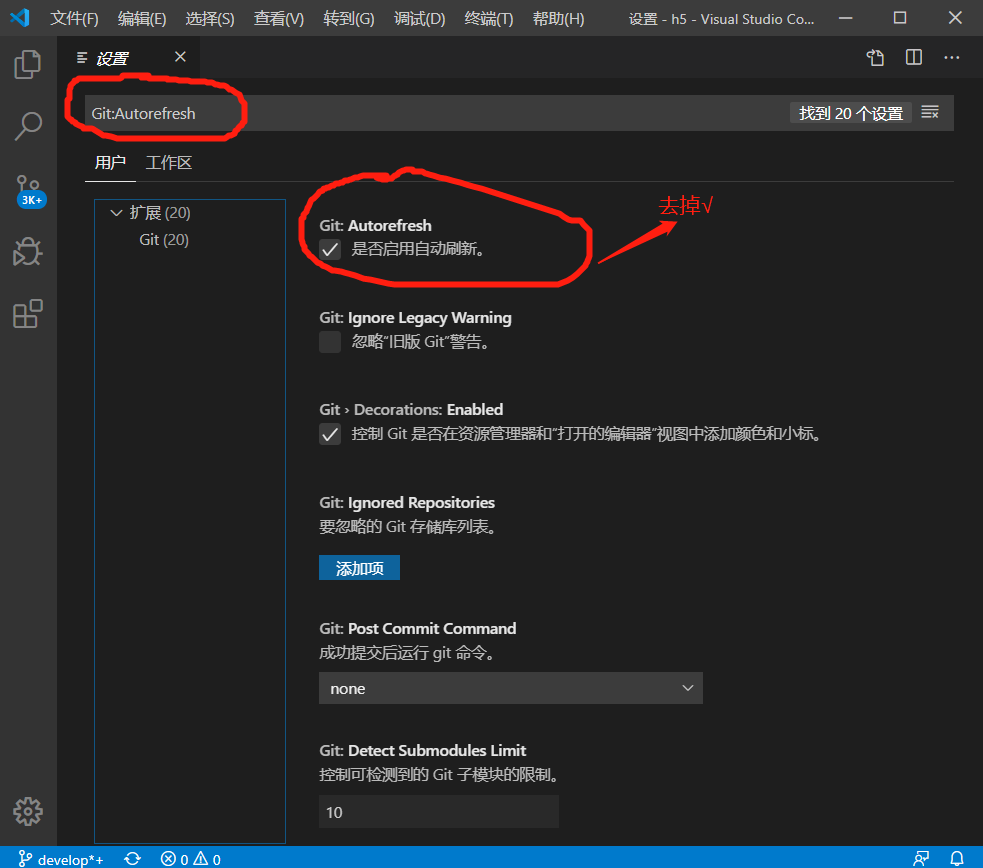Open the 选择(S) menu
Screen dimensions: 983x868
(x=209, y=19)
